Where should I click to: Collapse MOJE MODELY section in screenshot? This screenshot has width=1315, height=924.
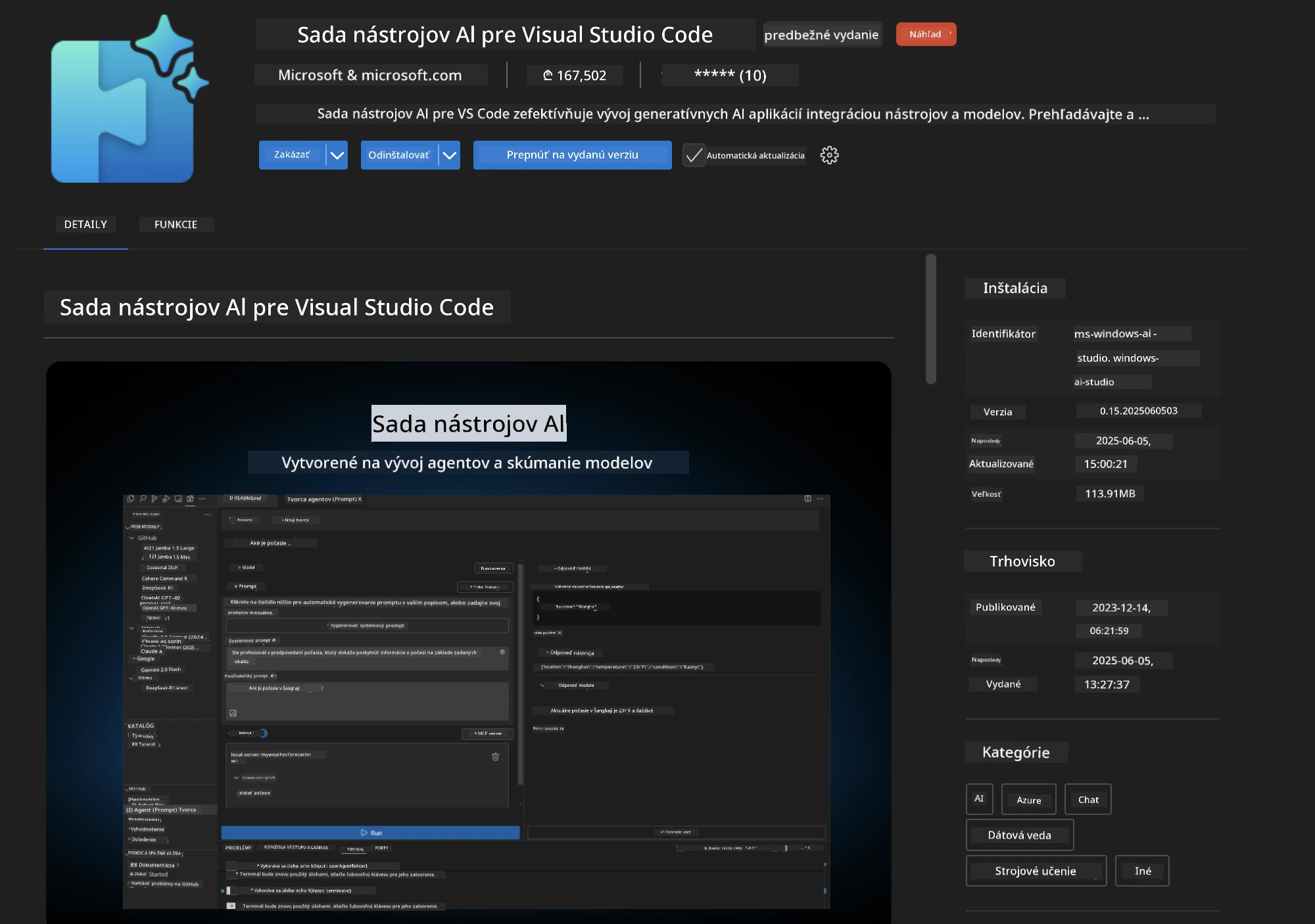(127, 527)
